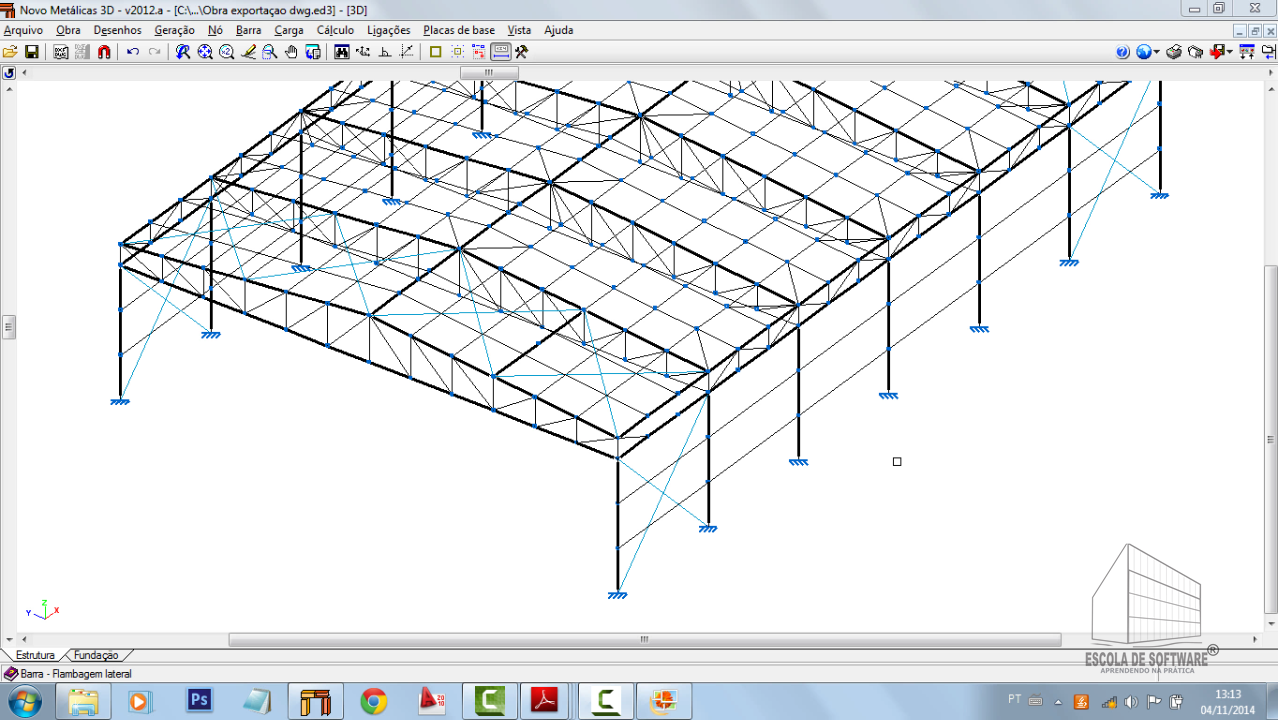Open the Cálculo menu
This screenshot has width=1278, height=720.
(x=335, y=30)
